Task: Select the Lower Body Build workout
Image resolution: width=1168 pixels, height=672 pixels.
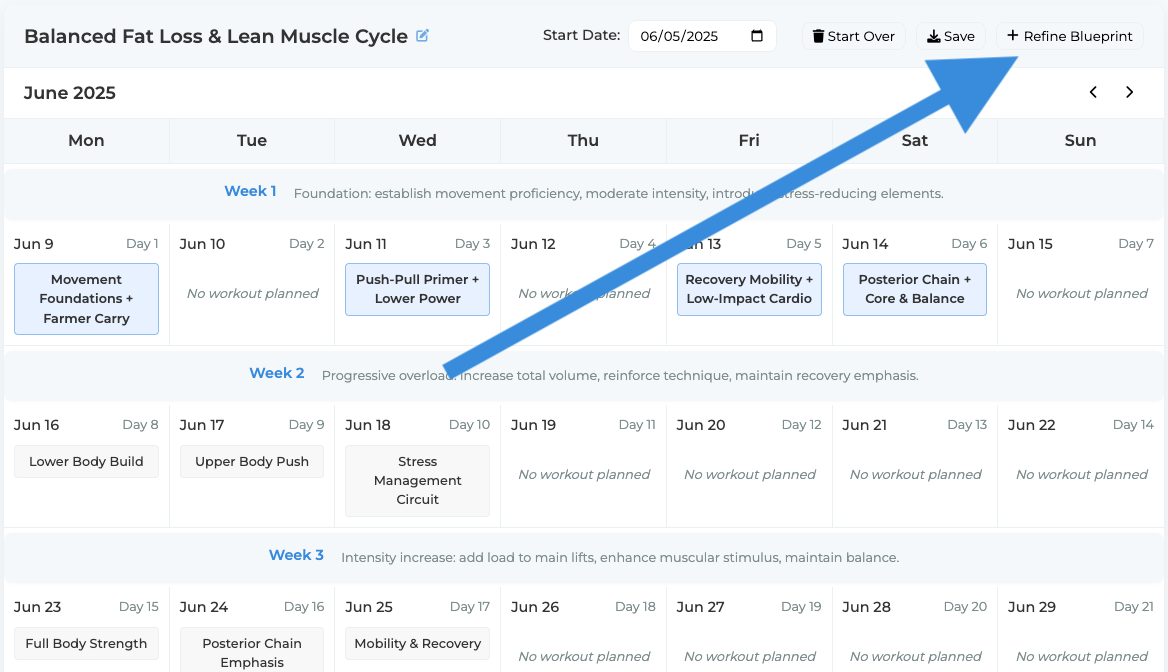Action: [x=86, y=461]
